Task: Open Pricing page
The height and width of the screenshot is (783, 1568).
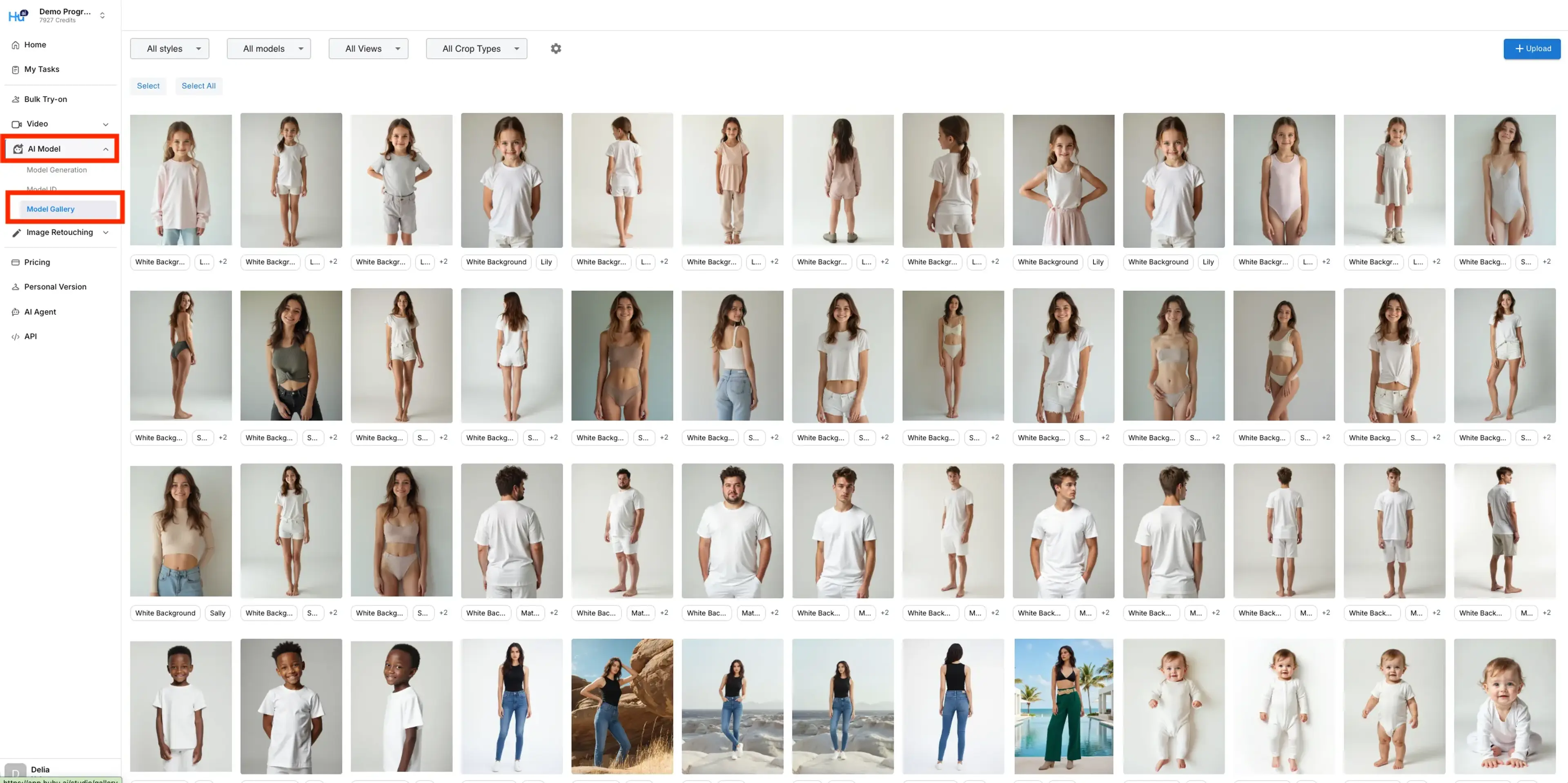Action: [x=37, y=262]
